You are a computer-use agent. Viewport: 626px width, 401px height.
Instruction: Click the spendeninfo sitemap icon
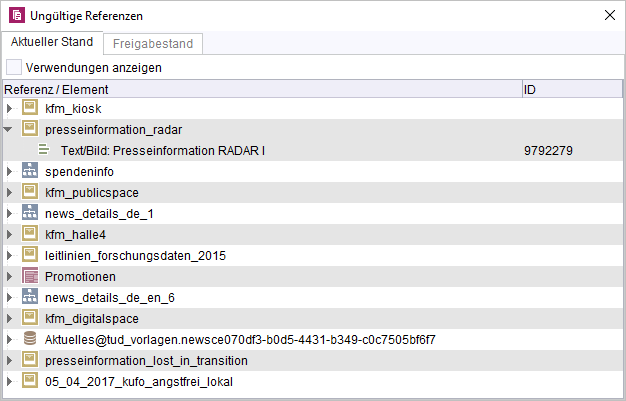[x=30, y=171]
